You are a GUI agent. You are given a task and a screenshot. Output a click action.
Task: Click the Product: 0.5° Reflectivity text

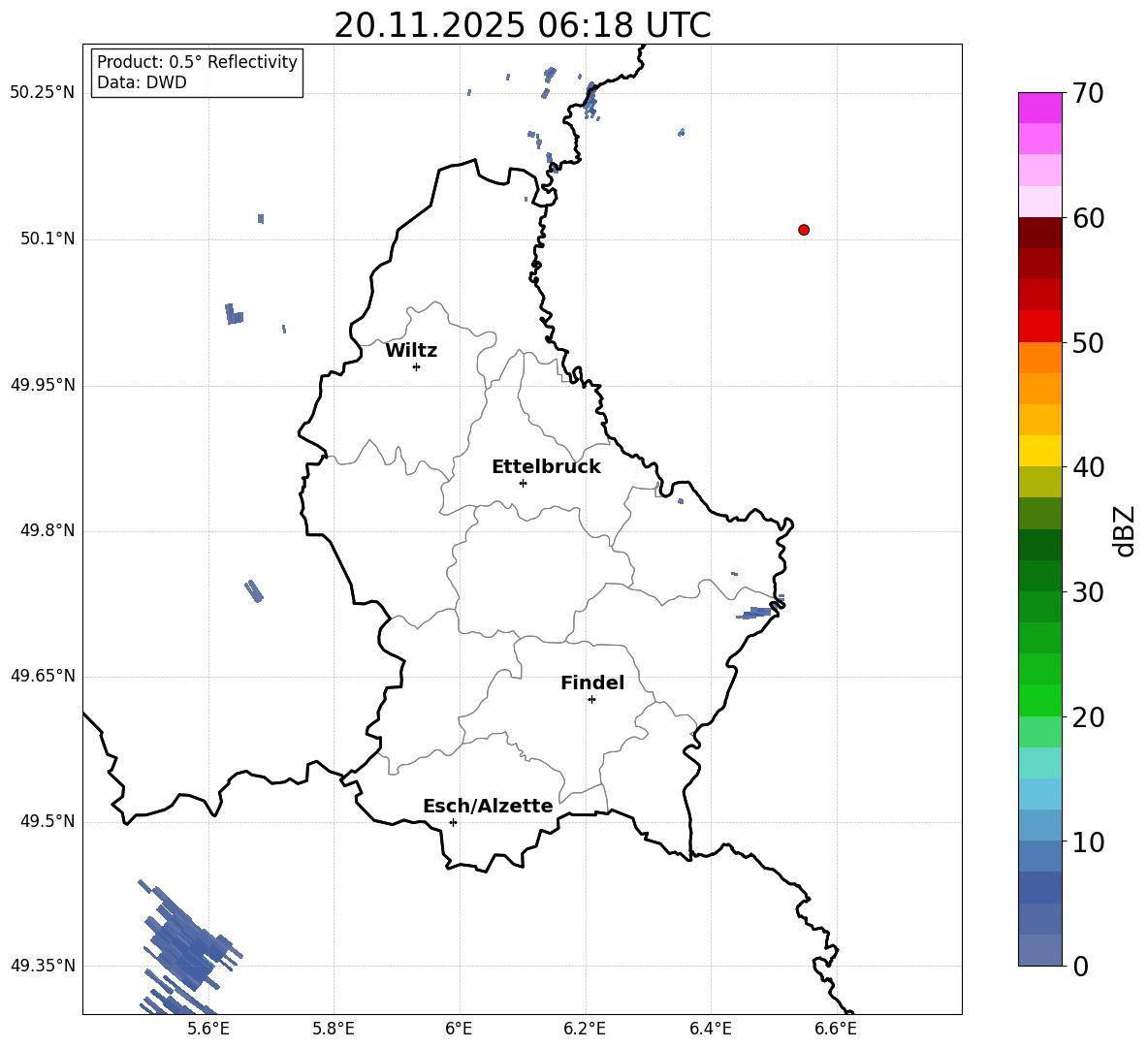pos(197,62)
